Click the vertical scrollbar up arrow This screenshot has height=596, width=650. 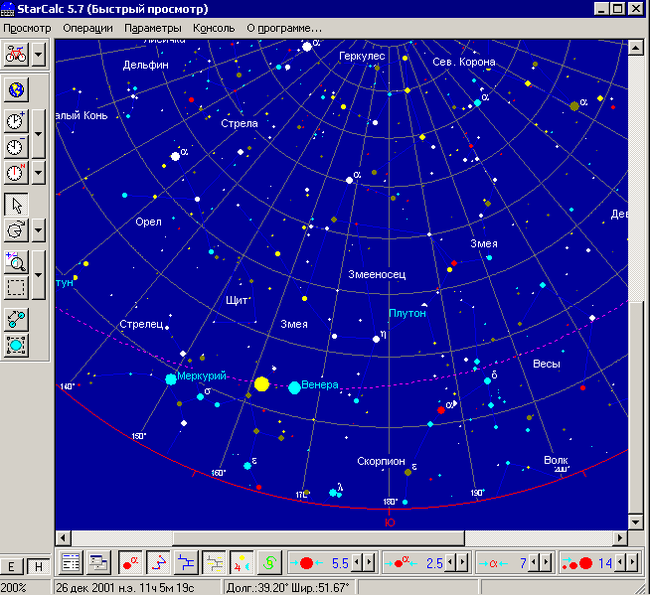coord(635,48)
